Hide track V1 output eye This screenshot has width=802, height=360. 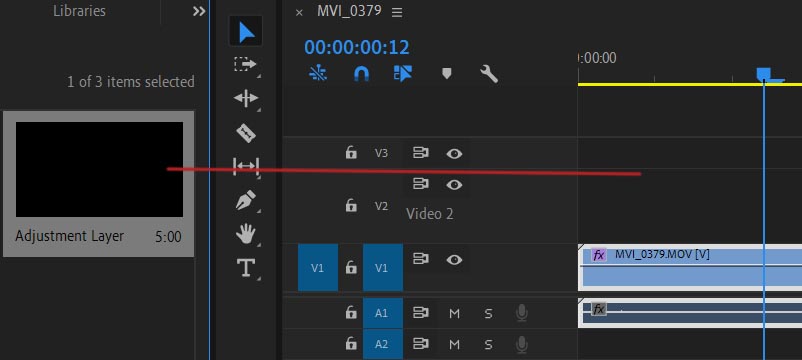pyautogui.click(x=454, y=260)
